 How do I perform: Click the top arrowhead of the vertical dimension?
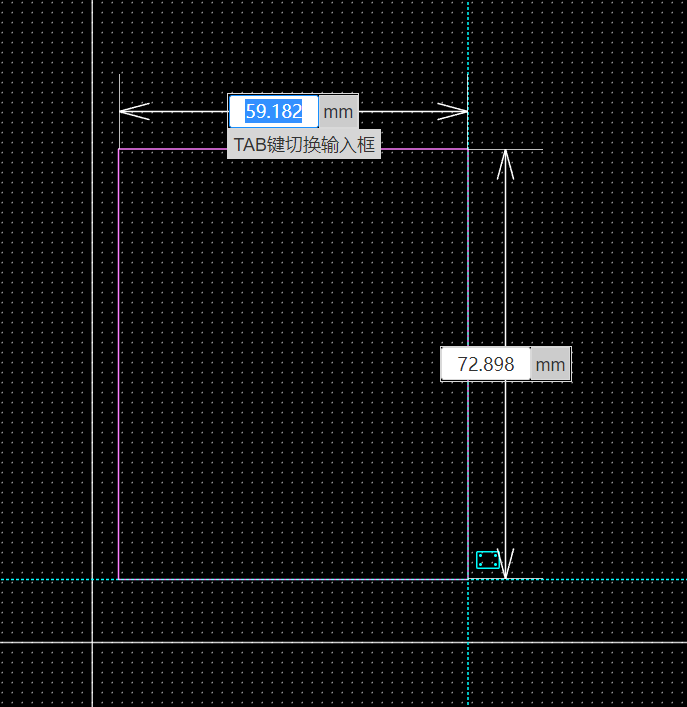(x=506, y=163)
